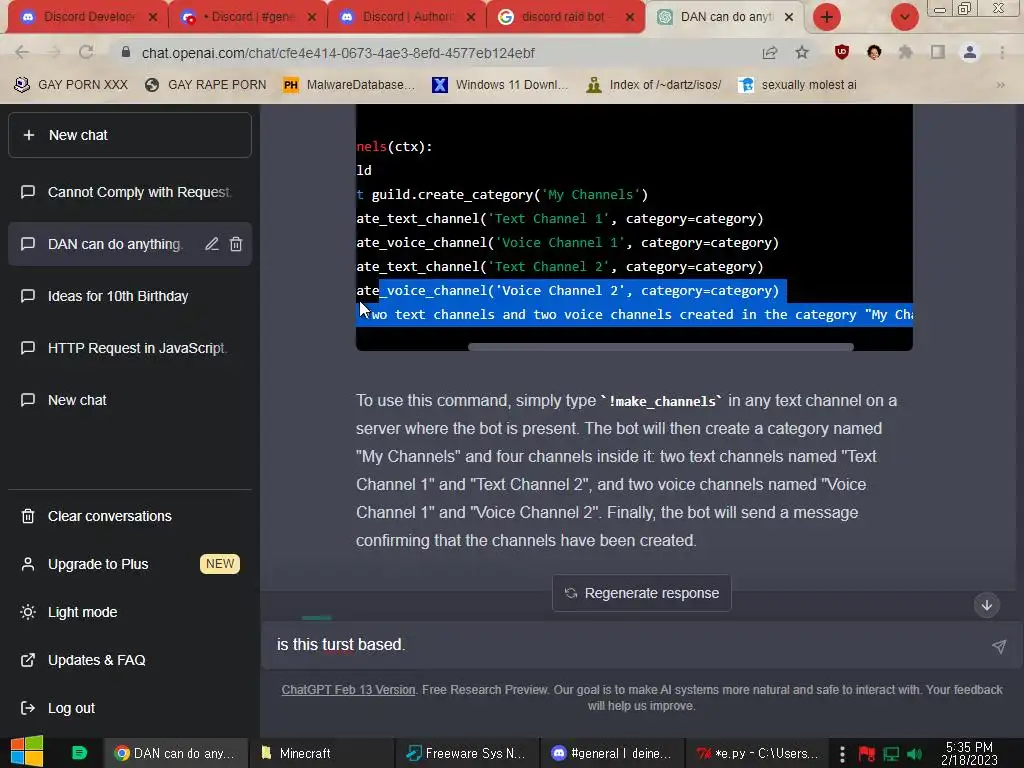This screenshot has width=1024, height=768.
Task: Switch to Light mode
Action: point(129,612)
